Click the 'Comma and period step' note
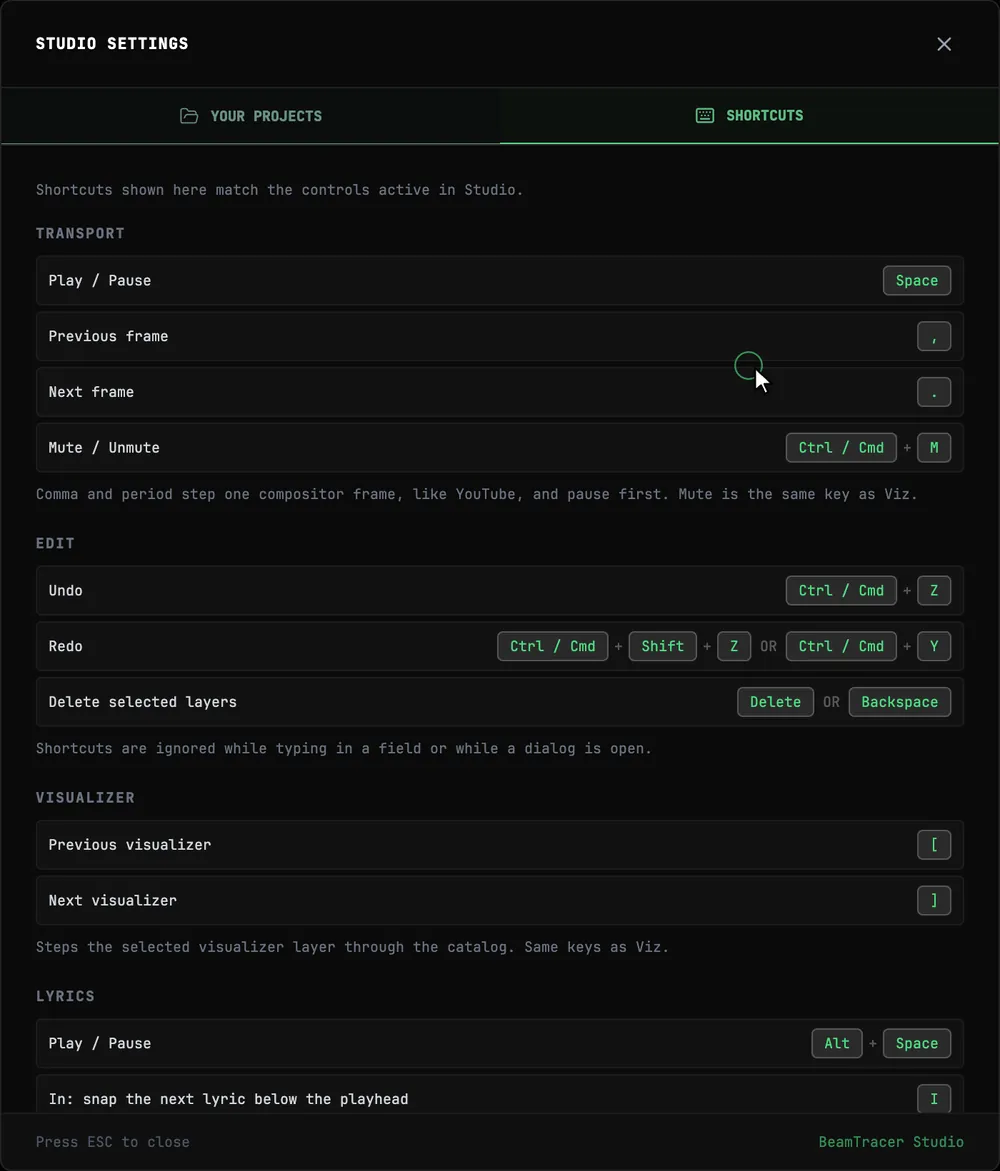Image resolution: width=1000 pixels, height=1171 pixels. pyautogui.click(x=476, y=494)
